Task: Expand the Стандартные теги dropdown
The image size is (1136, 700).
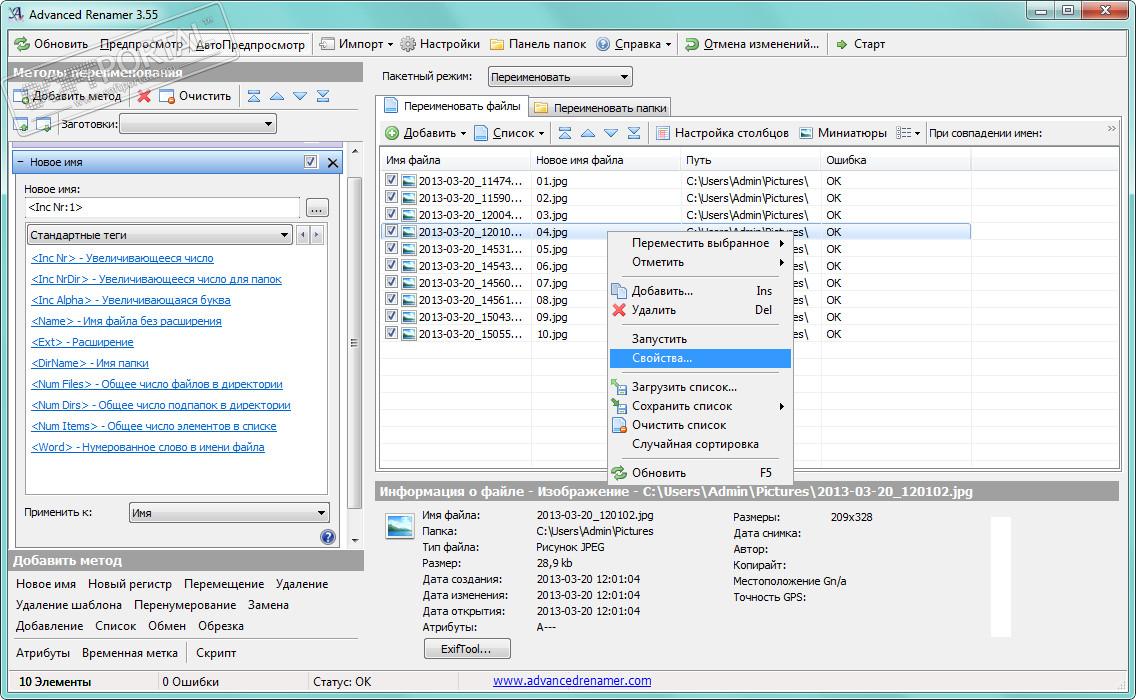Action: (x=159, y=235)
